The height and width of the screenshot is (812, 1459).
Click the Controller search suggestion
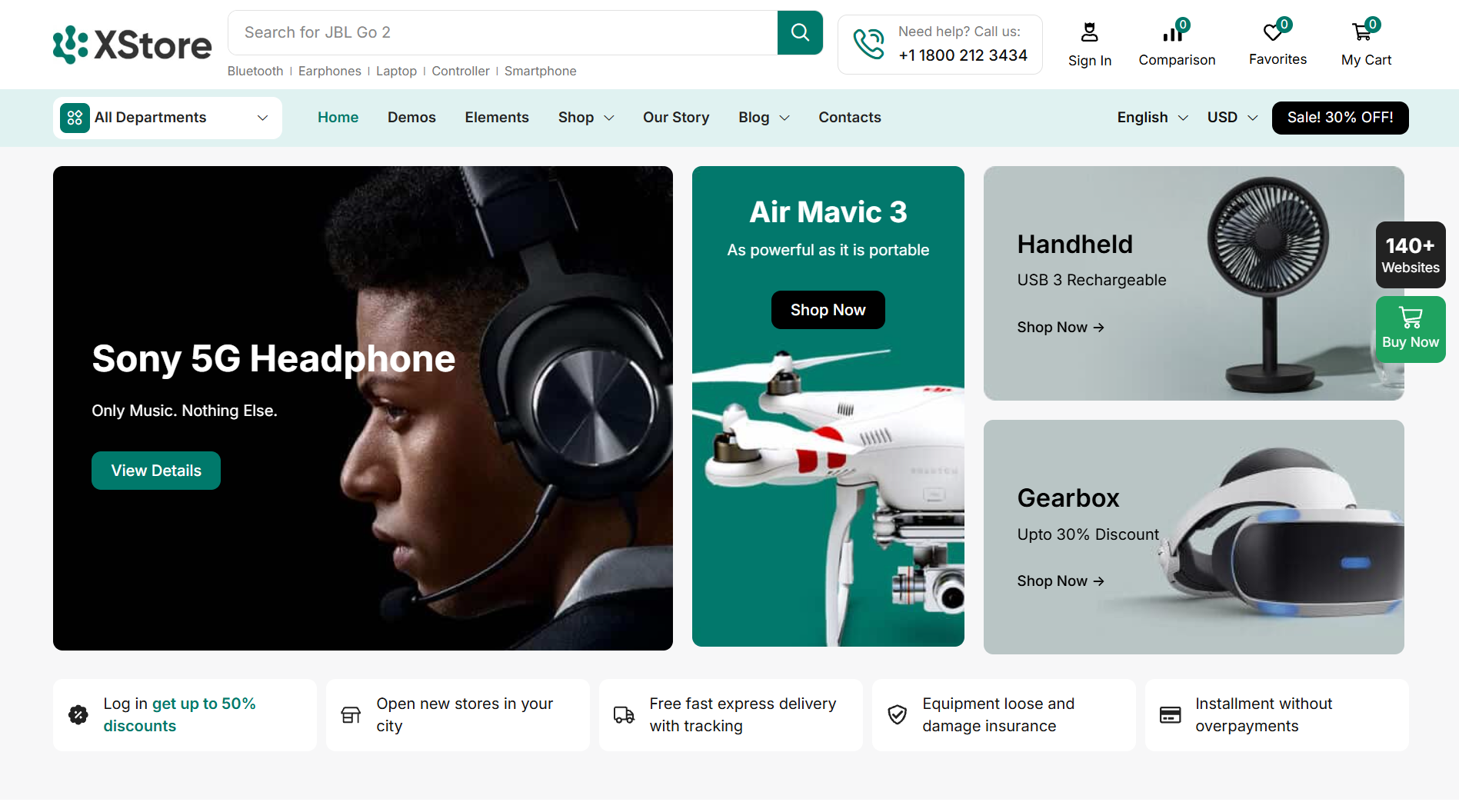pyautogui.click(x=461, y=71)
